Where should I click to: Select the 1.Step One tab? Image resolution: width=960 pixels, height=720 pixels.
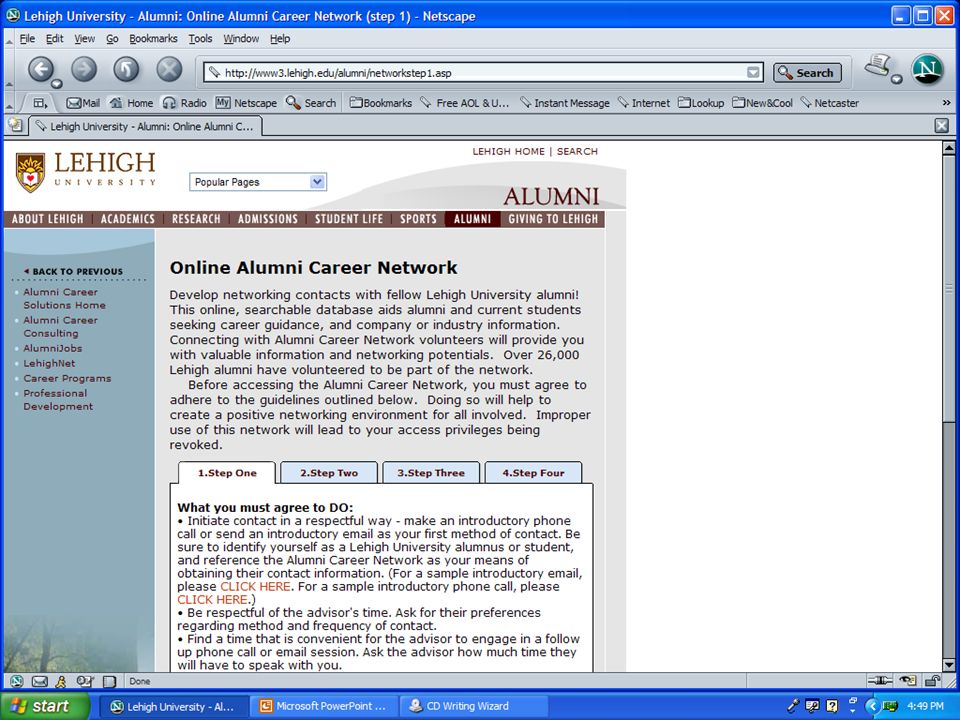coord(227,473)
